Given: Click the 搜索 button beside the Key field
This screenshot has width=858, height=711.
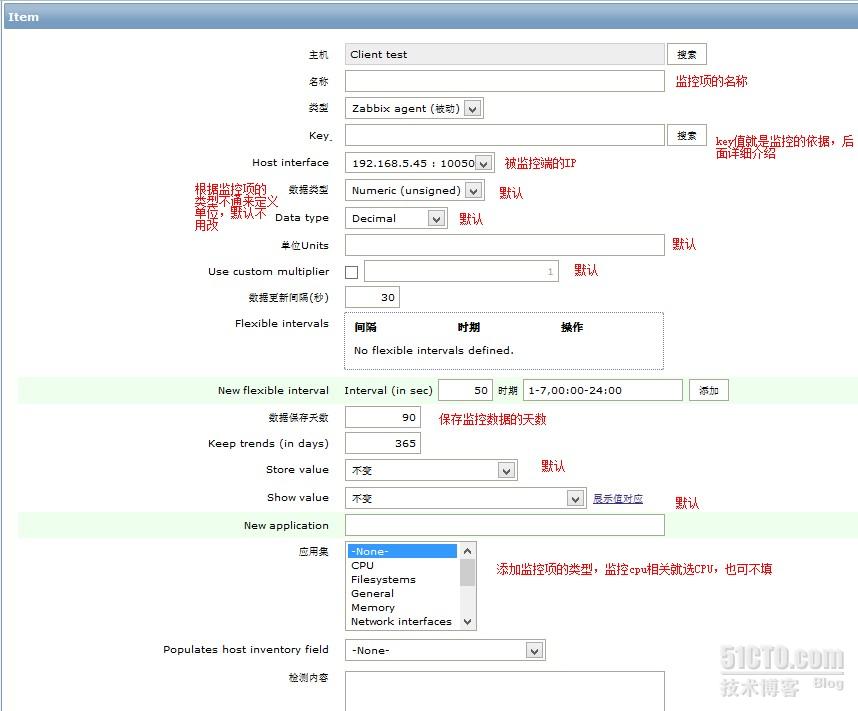Looking at the screenshot, I should click(x=687, y=135).
